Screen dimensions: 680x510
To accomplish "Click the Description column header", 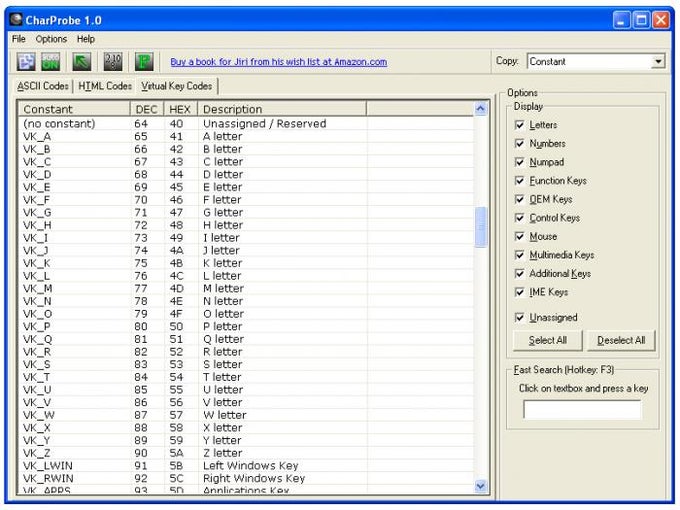I will coord(282,109).
